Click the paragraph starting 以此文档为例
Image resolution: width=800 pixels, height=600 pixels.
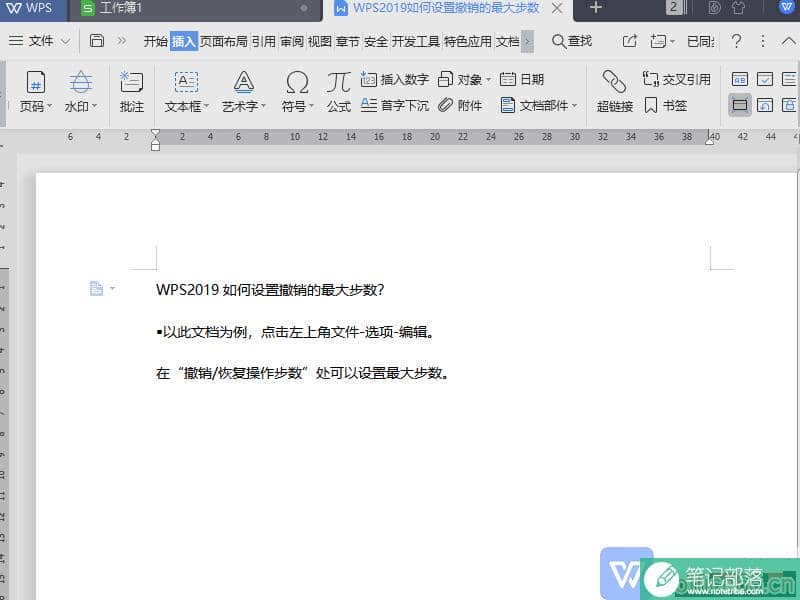pyautogui.click(x=295, y=333)
